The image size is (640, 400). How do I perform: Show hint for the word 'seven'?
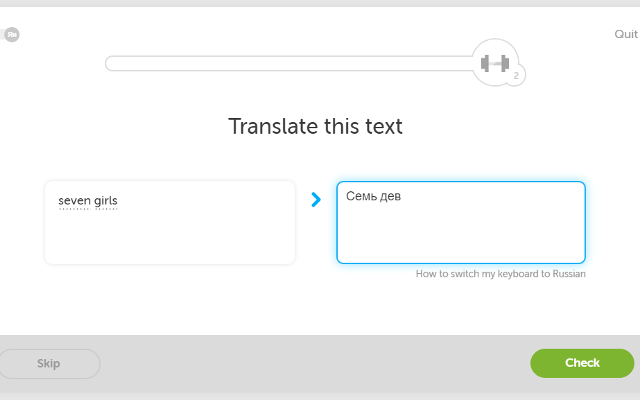74,201
